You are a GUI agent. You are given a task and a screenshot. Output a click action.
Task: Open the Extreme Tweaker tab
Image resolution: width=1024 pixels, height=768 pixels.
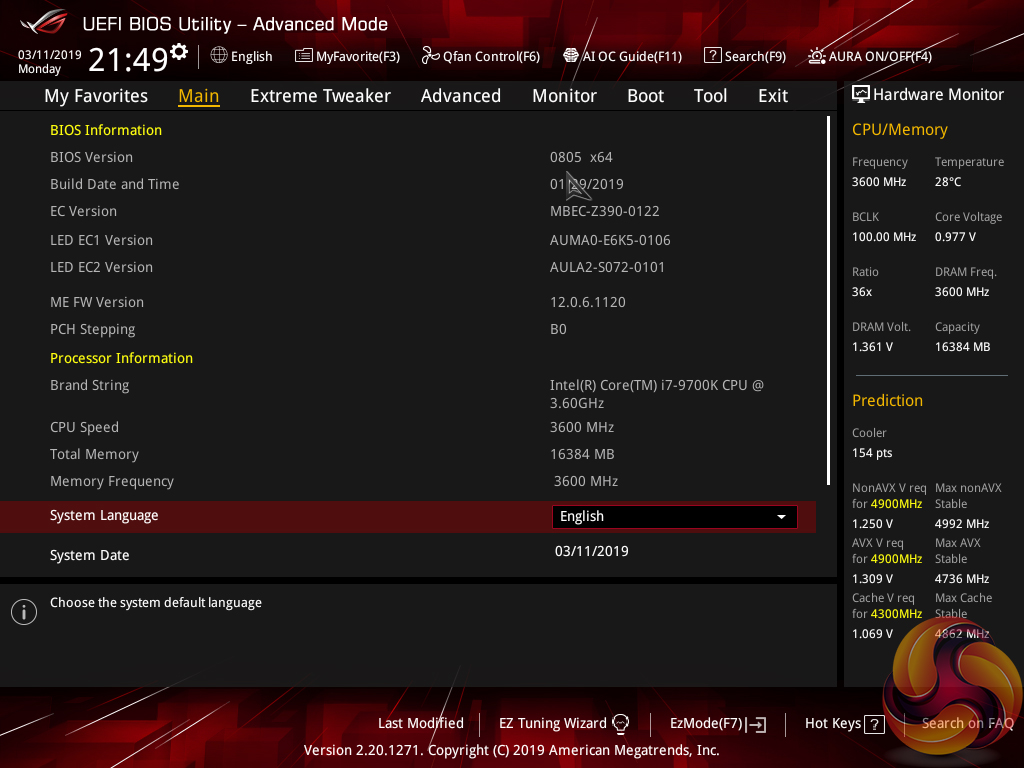pos(320,96)
